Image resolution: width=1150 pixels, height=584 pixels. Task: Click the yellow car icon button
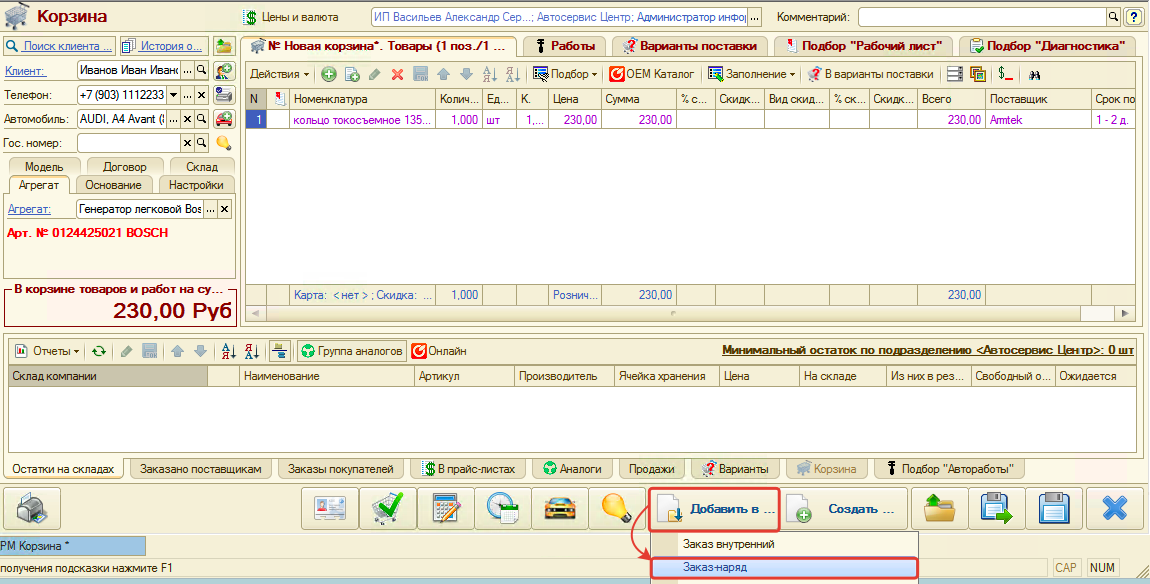pos(559,509)
